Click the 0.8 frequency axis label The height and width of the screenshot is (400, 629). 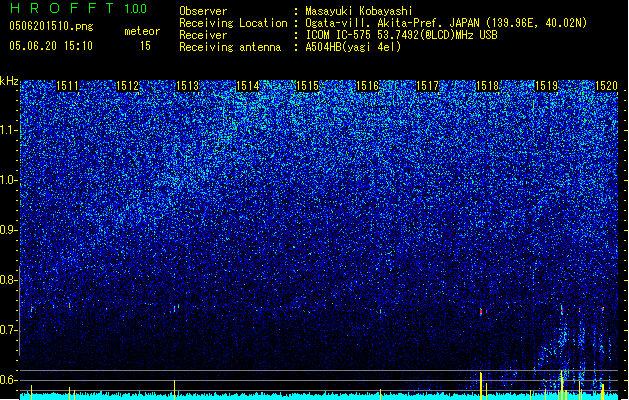8,280
